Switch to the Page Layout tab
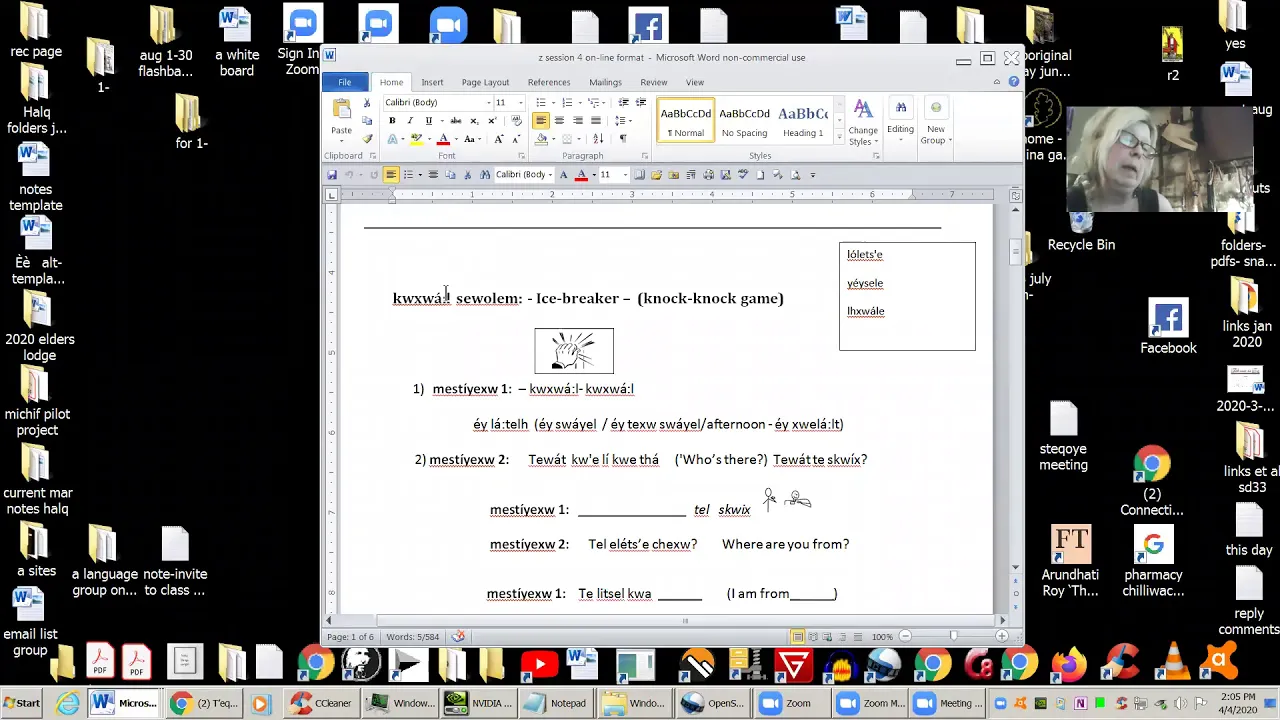The image size is (1280, 720). coord(485,82)
